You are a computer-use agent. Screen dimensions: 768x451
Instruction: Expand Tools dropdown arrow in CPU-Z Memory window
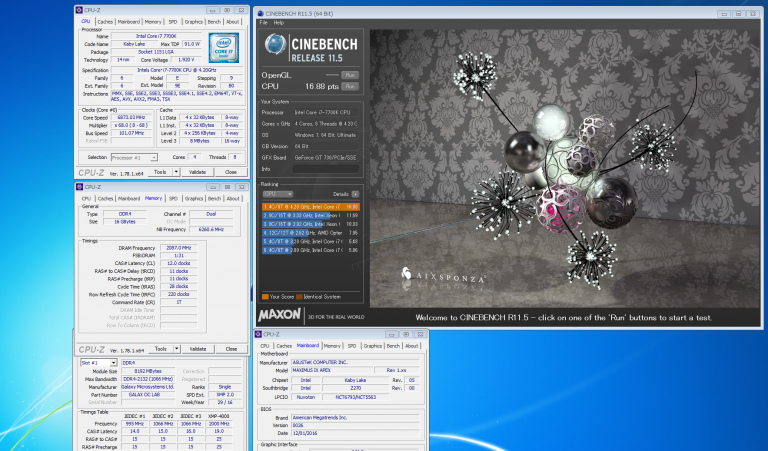tap(177, 349)
